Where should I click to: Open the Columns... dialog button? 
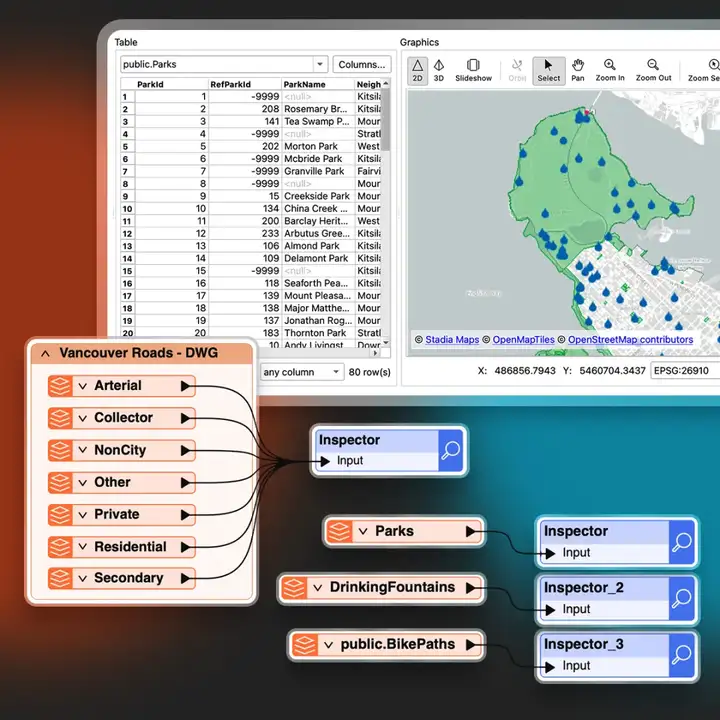click(362, 65)
